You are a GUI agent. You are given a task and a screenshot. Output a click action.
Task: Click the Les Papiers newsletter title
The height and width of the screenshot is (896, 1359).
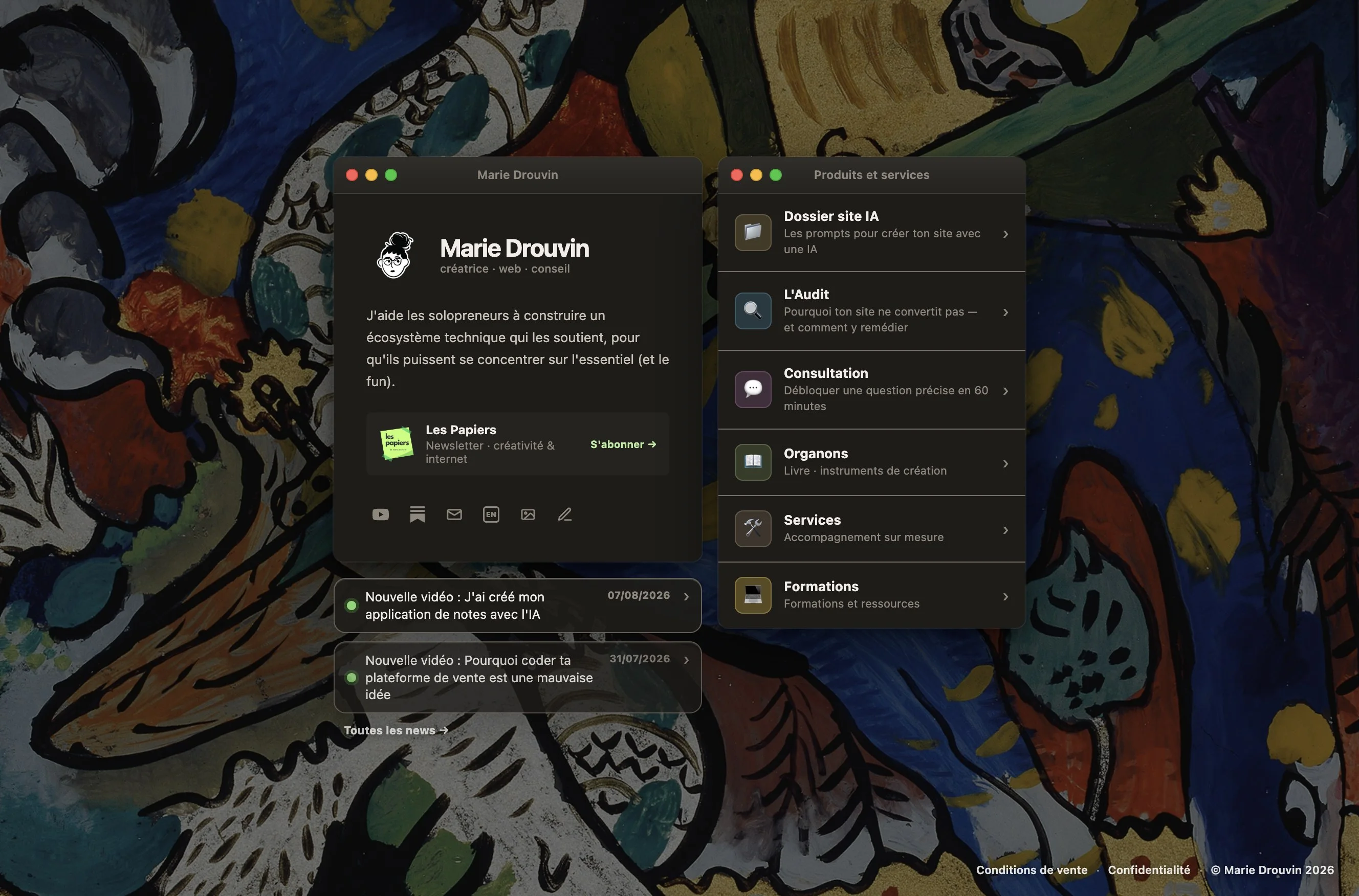pyautogui.click(x=461, y=429)
